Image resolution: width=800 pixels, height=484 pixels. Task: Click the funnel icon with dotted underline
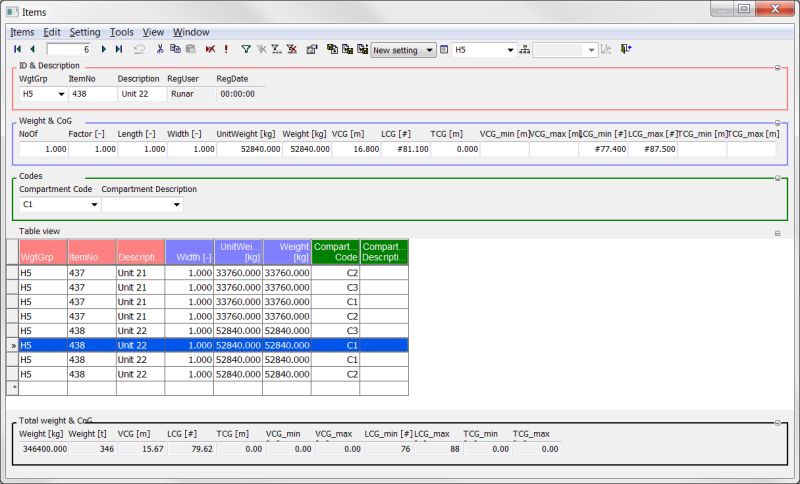[x=277, y=49]
